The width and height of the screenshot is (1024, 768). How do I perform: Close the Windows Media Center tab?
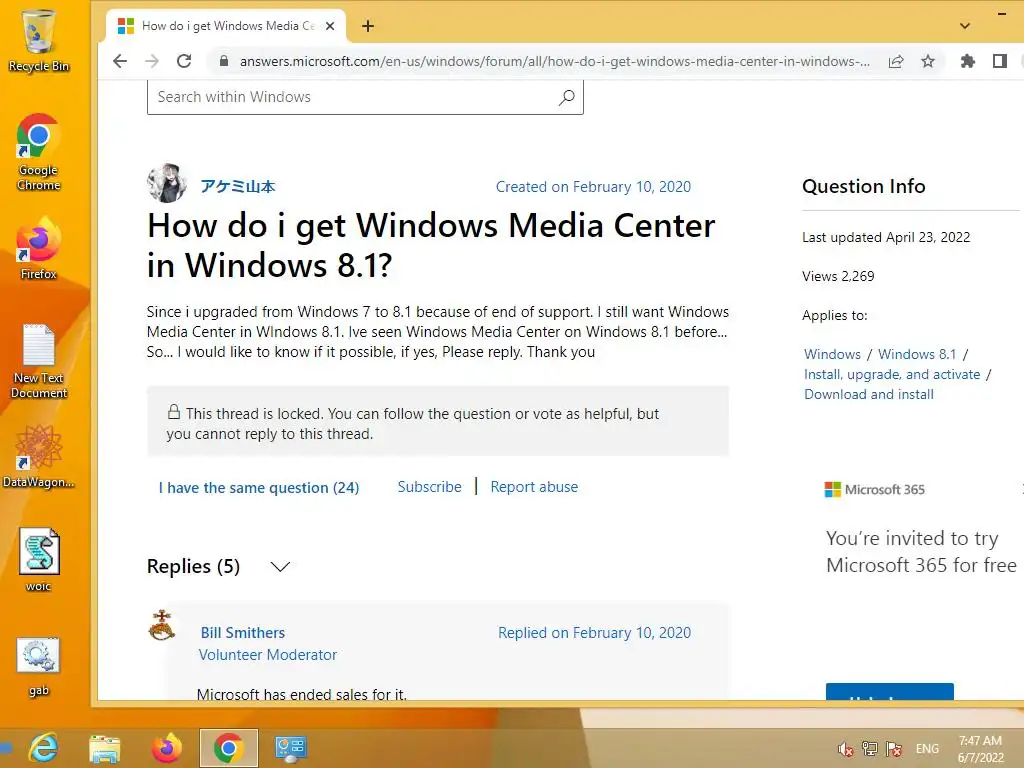pyautogui.click(x=330, y=26)
